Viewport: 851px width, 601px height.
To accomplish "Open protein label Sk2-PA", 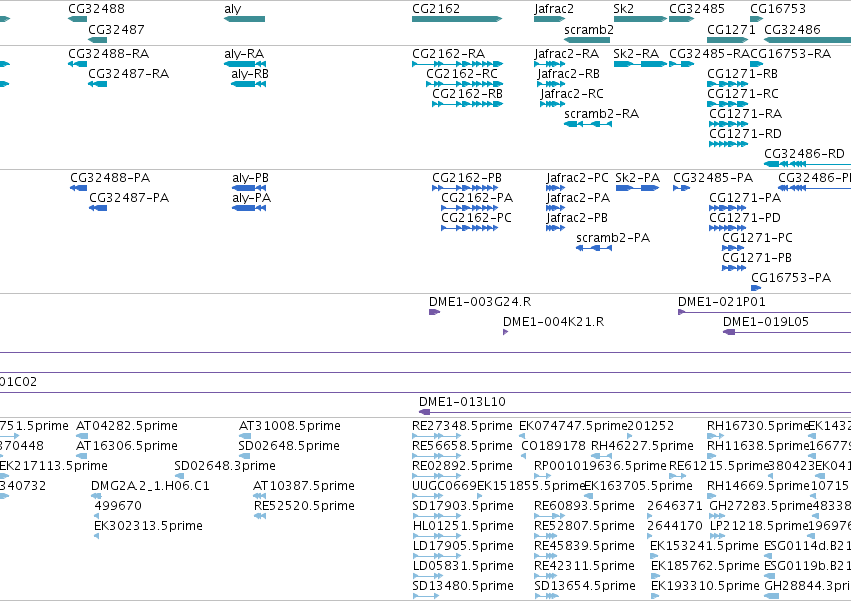I will pyautogui.click(x=638, y=178).
